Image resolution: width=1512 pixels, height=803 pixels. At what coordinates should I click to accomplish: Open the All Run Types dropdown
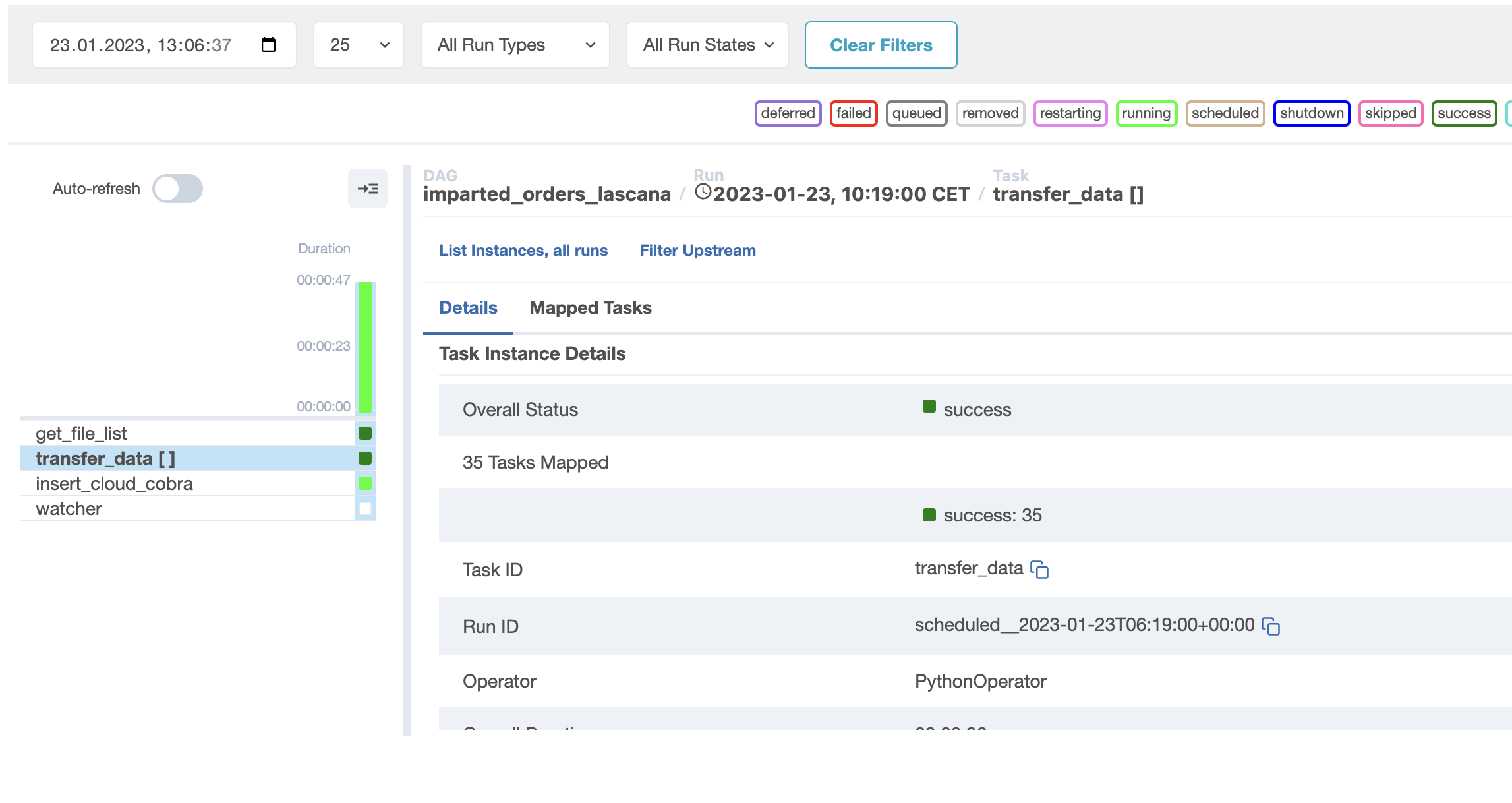tap(515, 44)
